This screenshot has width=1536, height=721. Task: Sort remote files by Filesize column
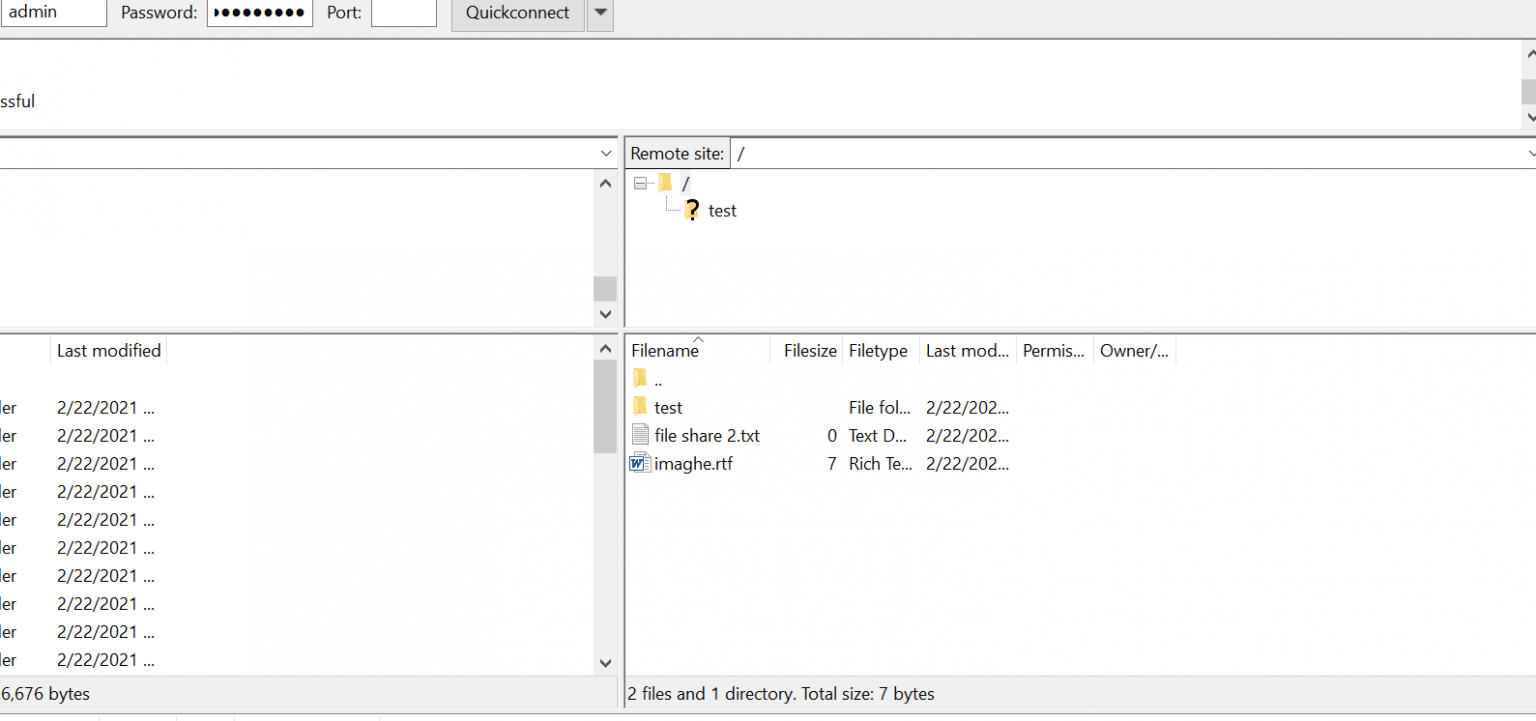click(810, 350)
